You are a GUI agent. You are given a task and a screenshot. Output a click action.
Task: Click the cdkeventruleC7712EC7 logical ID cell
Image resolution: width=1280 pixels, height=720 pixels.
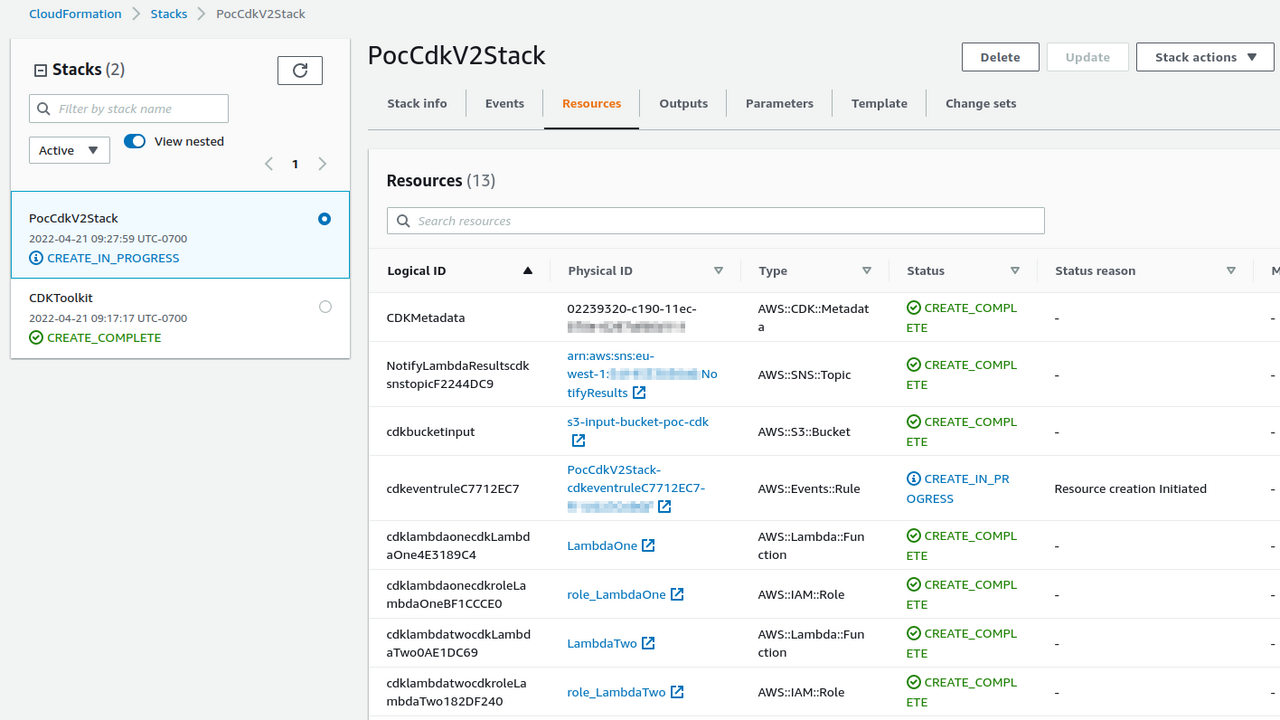click(x=453, y=489)
